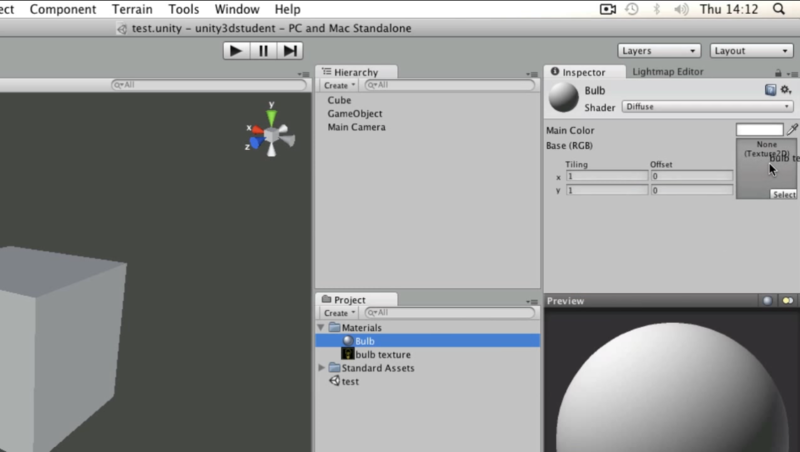This screenshot has width=800, height=452.
Task: Click the blue Z axis of gizmo
Action: pos(257,142)
